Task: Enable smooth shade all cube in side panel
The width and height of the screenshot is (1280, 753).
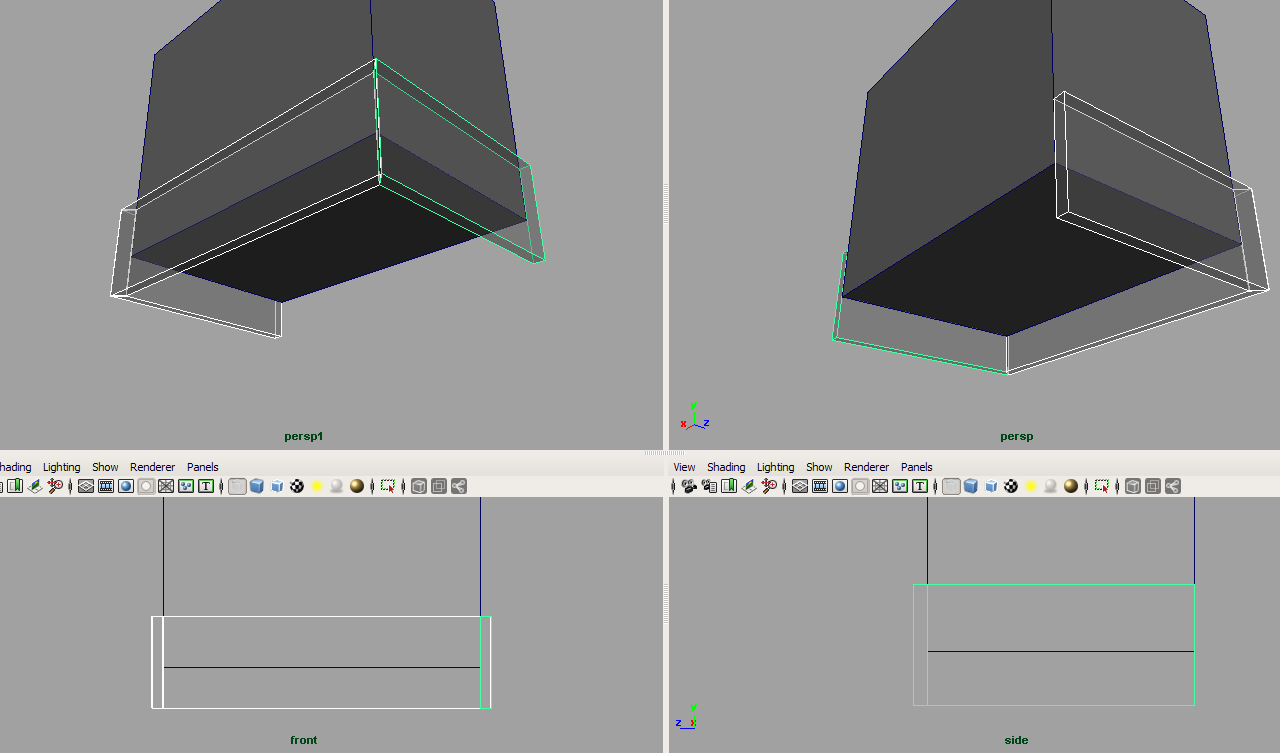Action: tap(971, 486)
